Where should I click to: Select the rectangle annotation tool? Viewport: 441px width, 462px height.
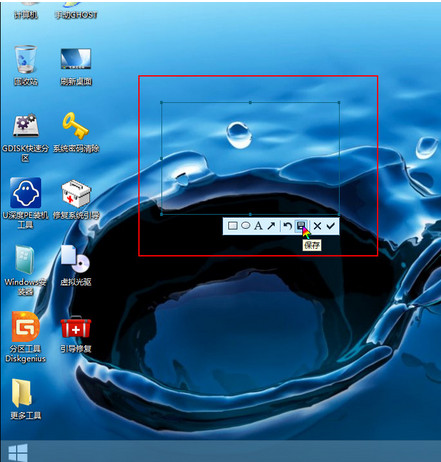tap(233, 226)
